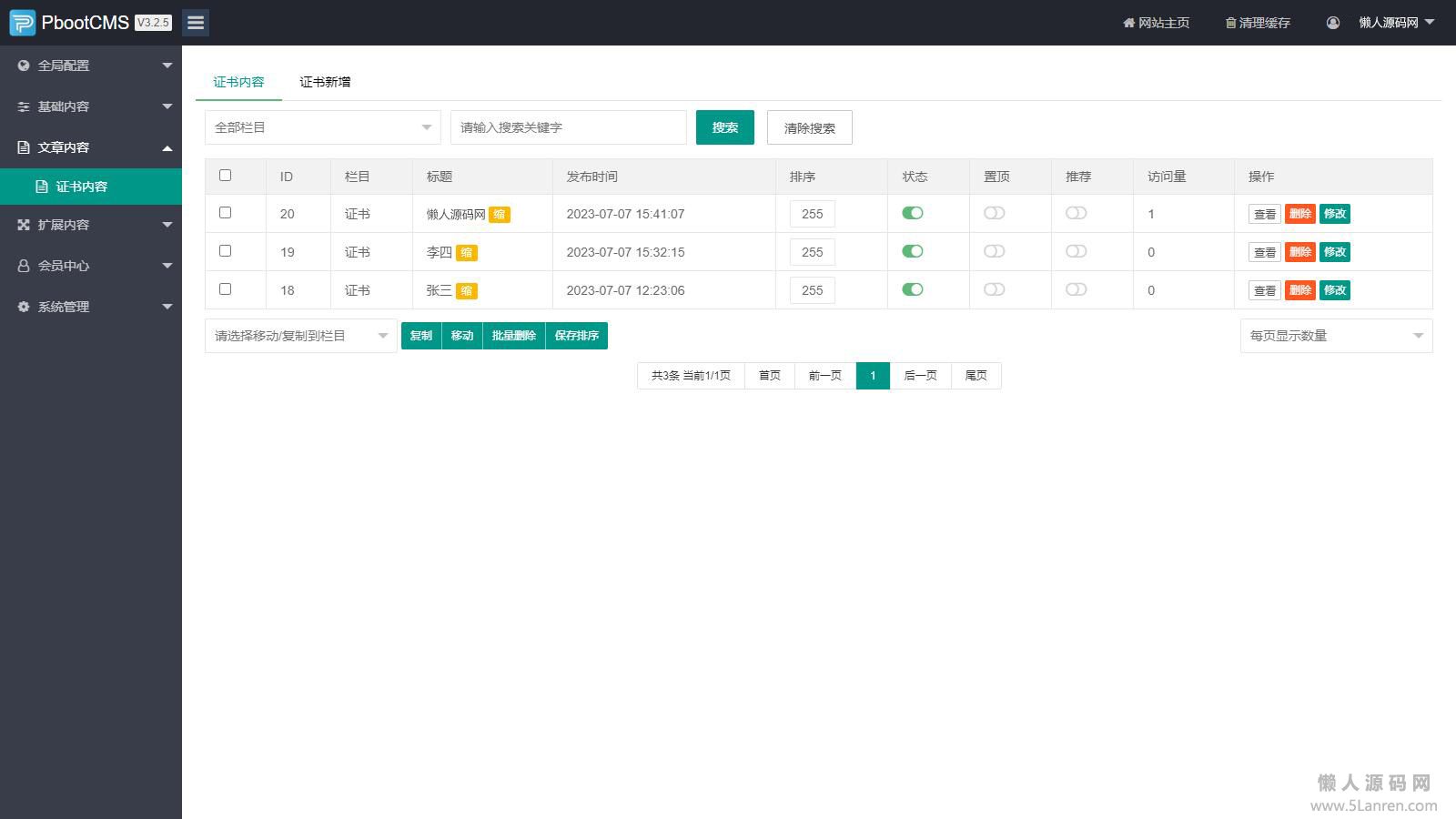
Task: Expand the 全局配置 sidebar menu
Action: tap(91, 66)
